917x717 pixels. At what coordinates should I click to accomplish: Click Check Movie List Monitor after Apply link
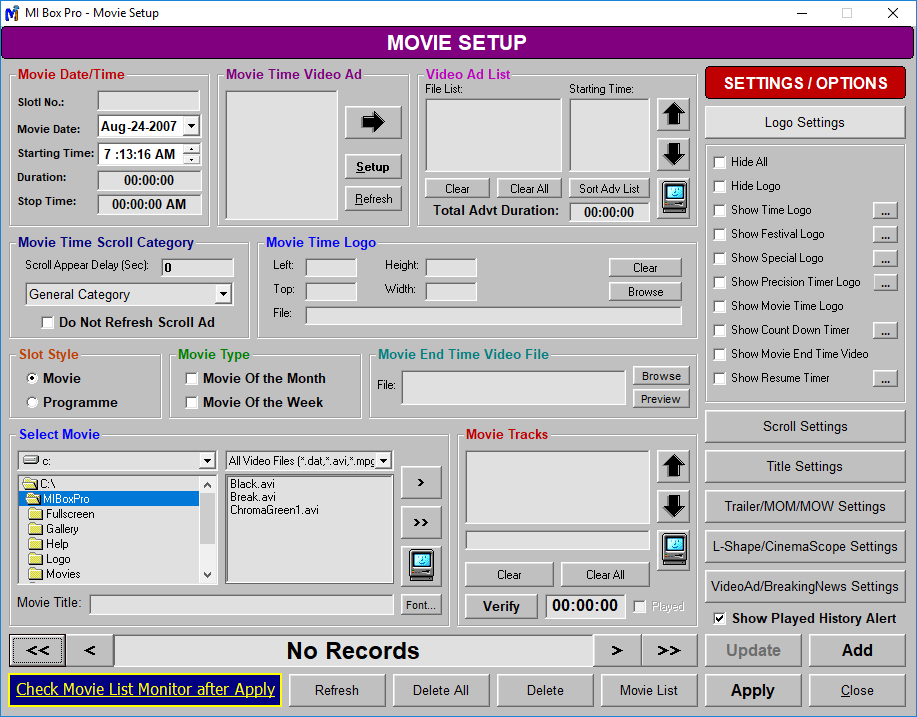[x=145, y=690]
